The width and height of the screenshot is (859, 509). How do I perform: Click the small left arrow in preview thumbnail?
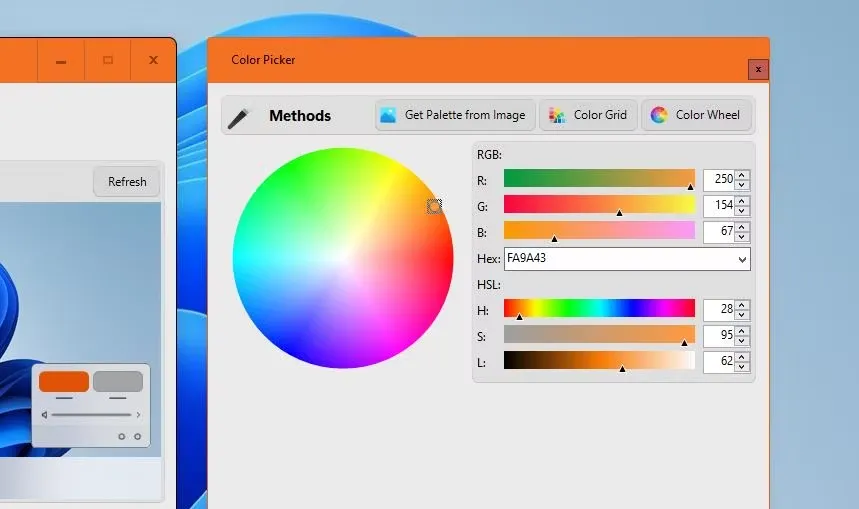click(44, 415)
